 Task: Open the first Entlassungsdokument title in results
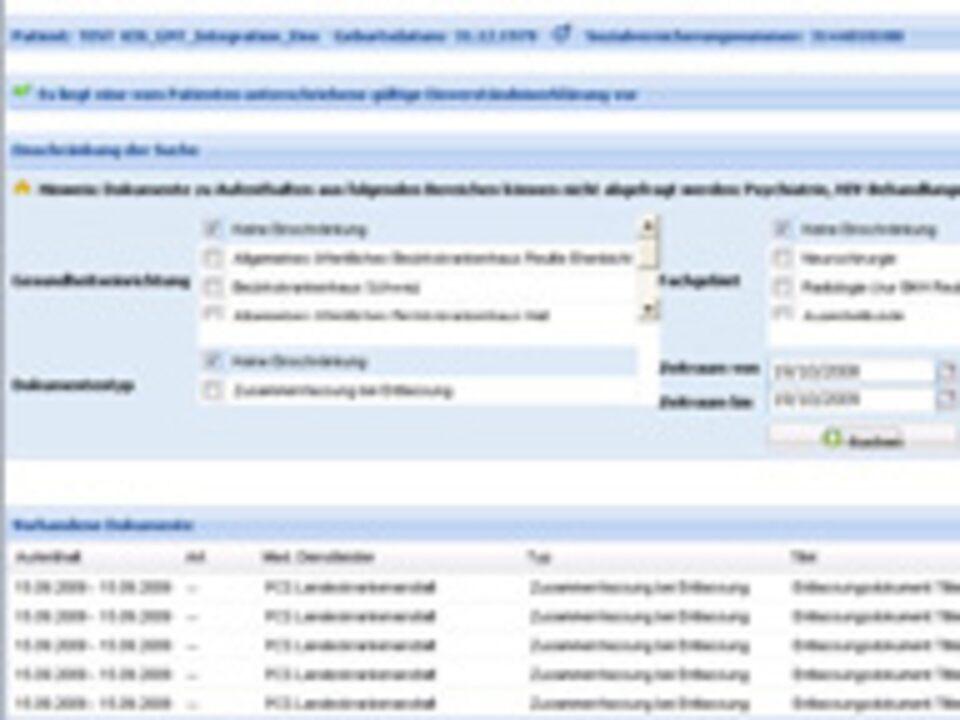(x=870, y=587)
